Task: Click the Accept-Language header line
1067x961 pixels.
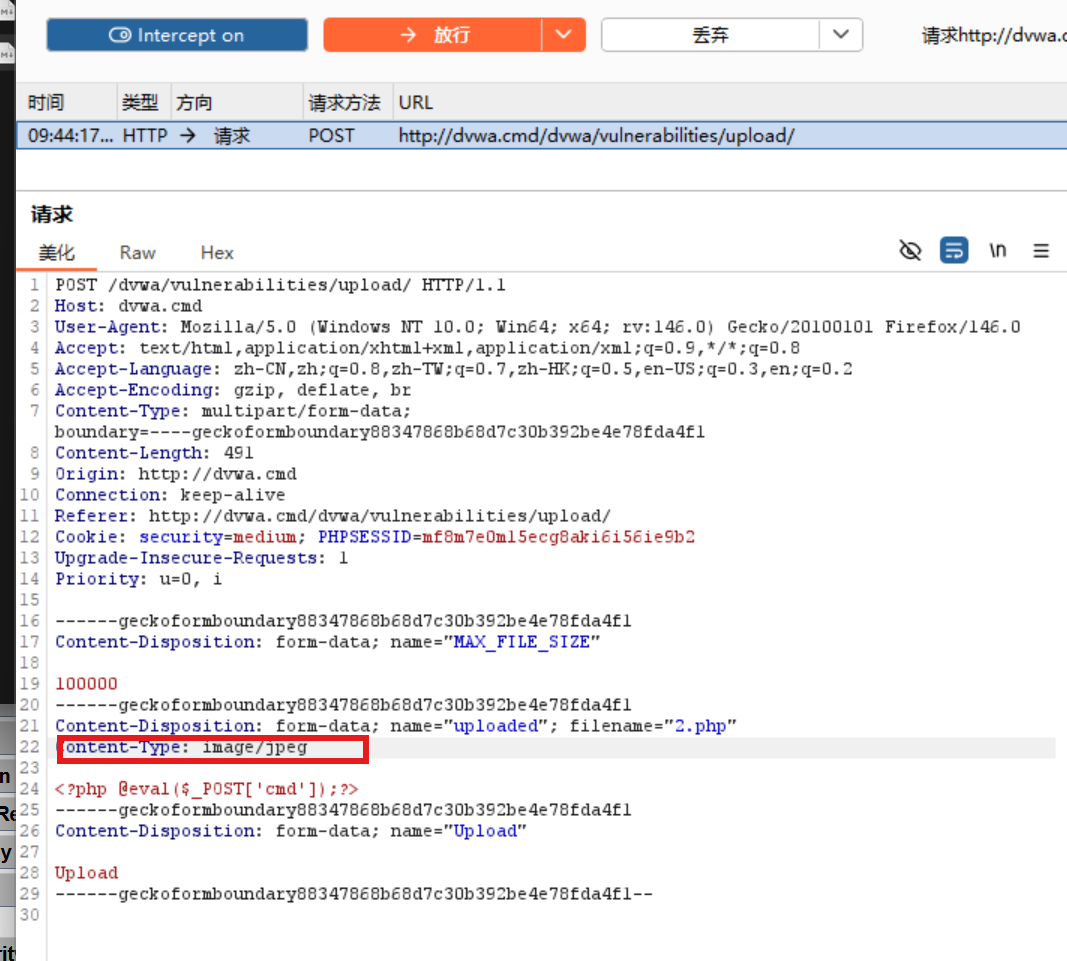Action: (x=453, y=369)
